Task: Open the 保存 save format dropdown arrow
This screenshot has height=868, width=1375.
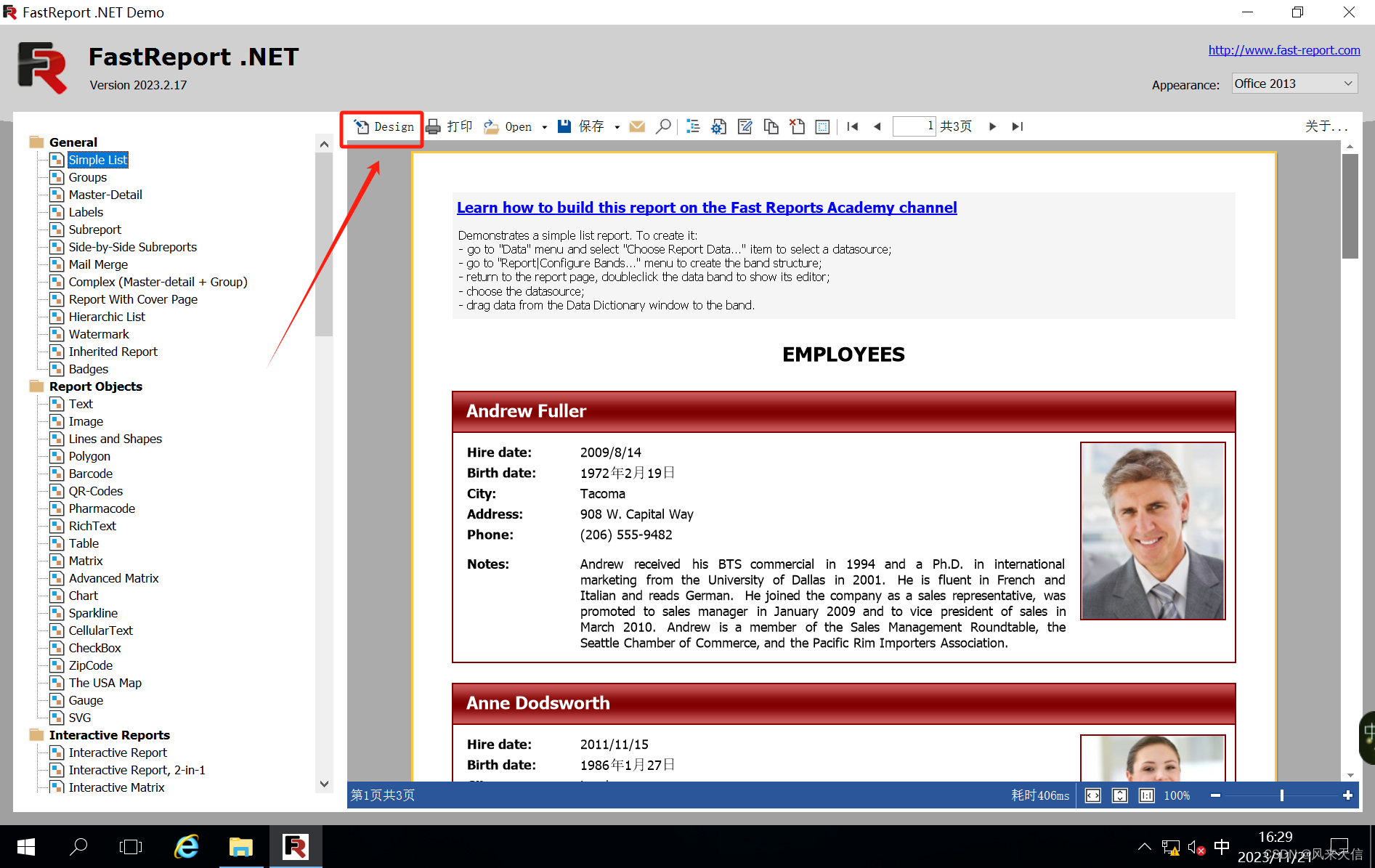Action: (x=617, y=126)
